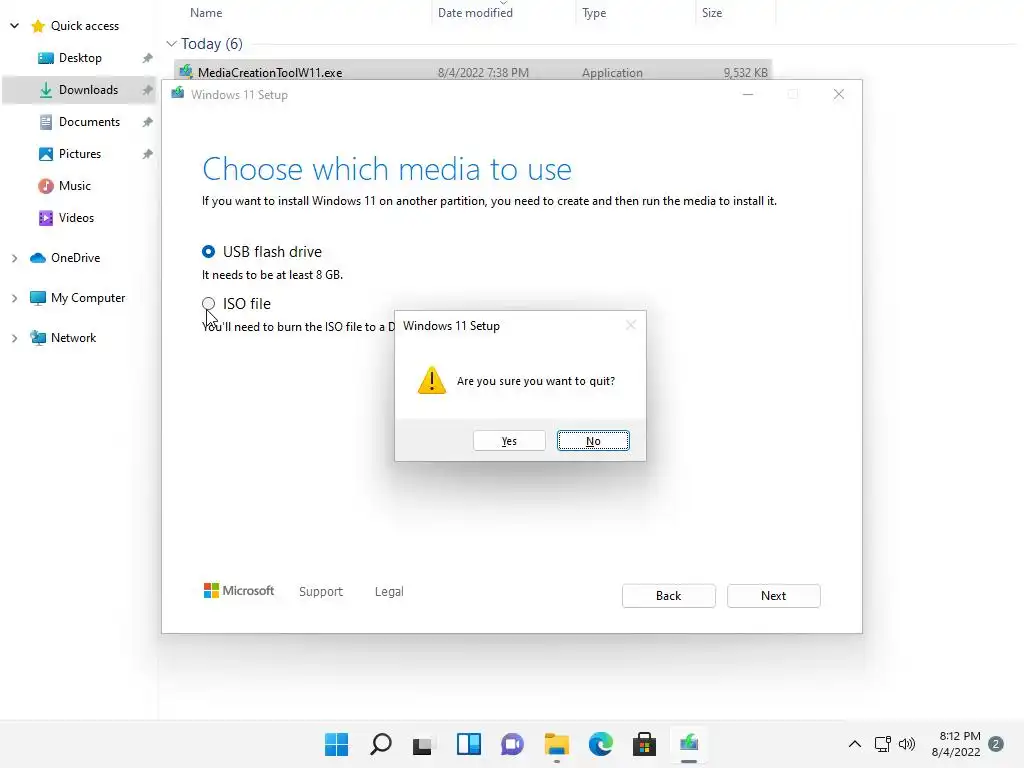Confirm quitting with the Yes button
This screenshot has width=1024, height=768.
(x=509, y=441)
